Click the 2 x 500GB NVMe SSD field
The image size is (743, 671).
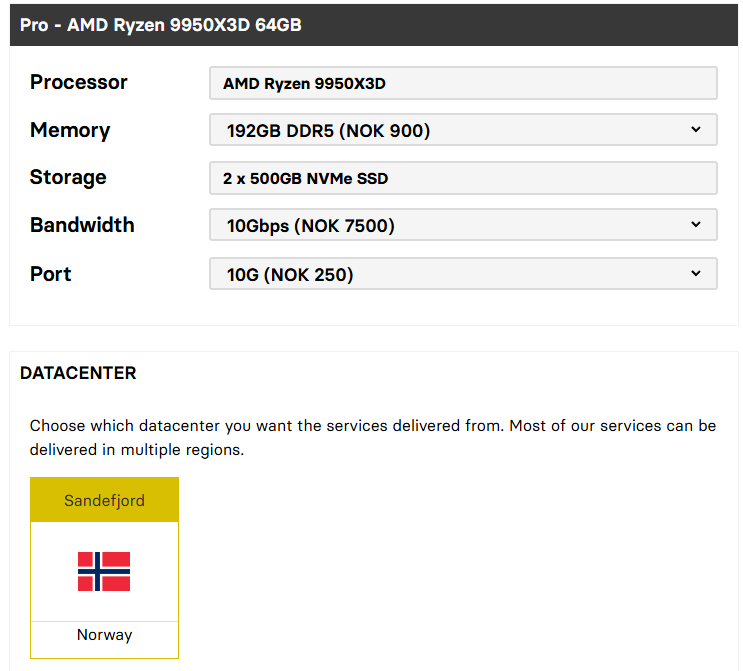(x=462, y=178)
